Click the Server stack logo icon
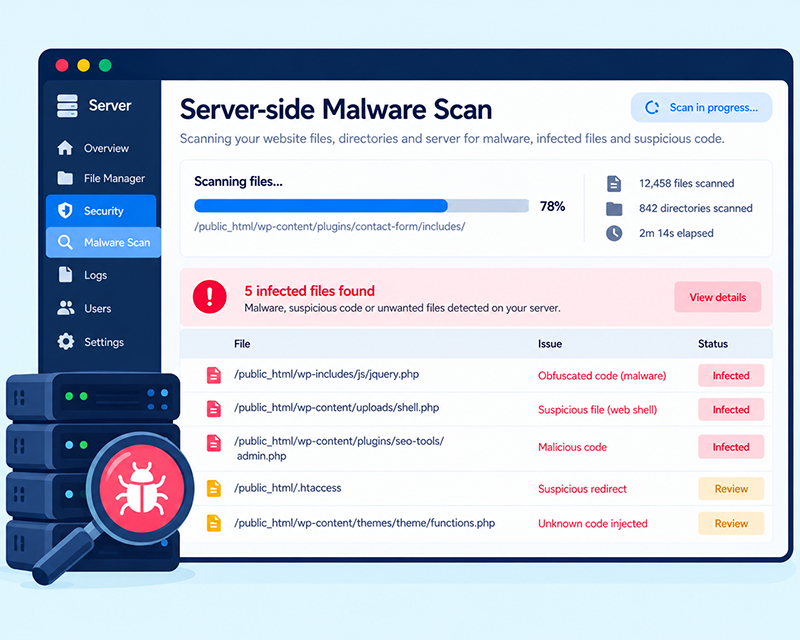The width and height of the screenshot is (800, 640). tap(67, 106)
